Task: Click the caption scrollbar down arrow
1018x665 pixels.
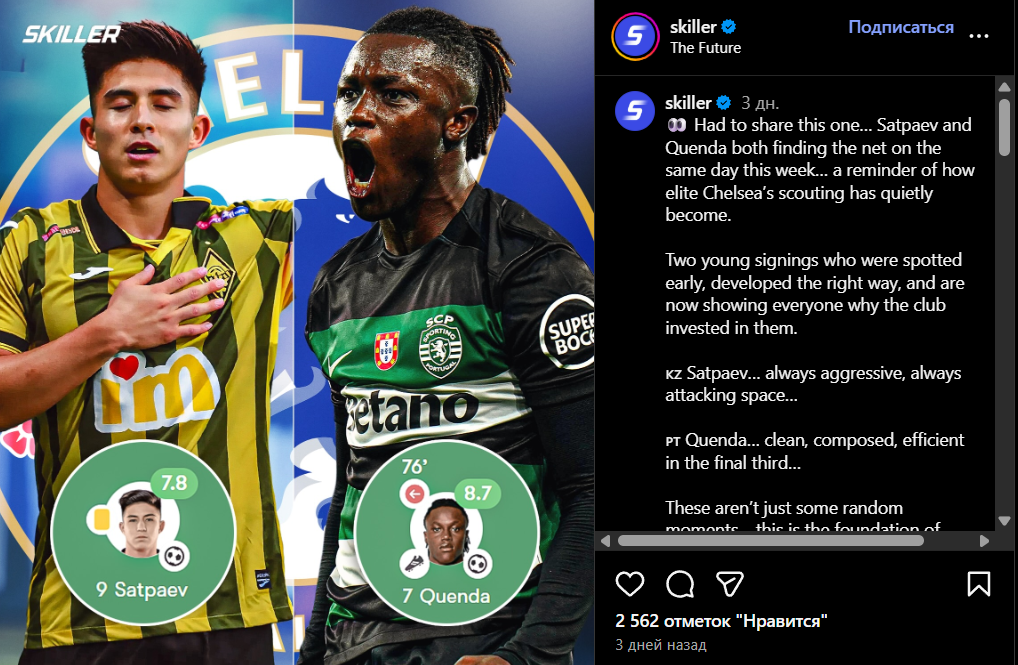Action: 1004,520
